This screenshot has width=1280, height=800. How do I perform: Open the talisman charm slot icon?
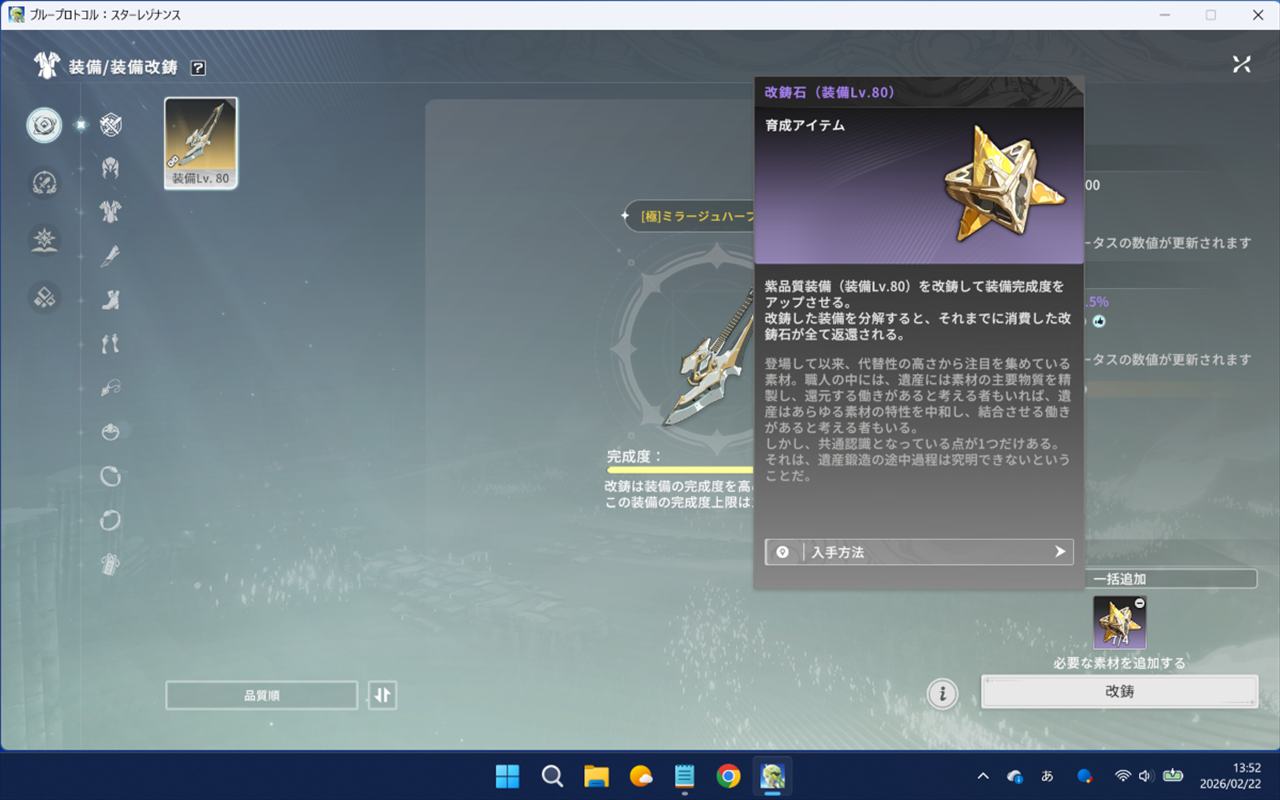coord(110,564)
